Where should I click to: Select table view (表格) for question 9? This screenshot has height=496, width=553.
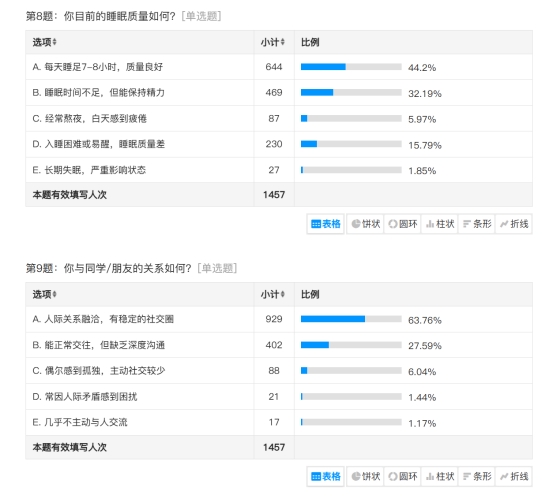point(326,477)
